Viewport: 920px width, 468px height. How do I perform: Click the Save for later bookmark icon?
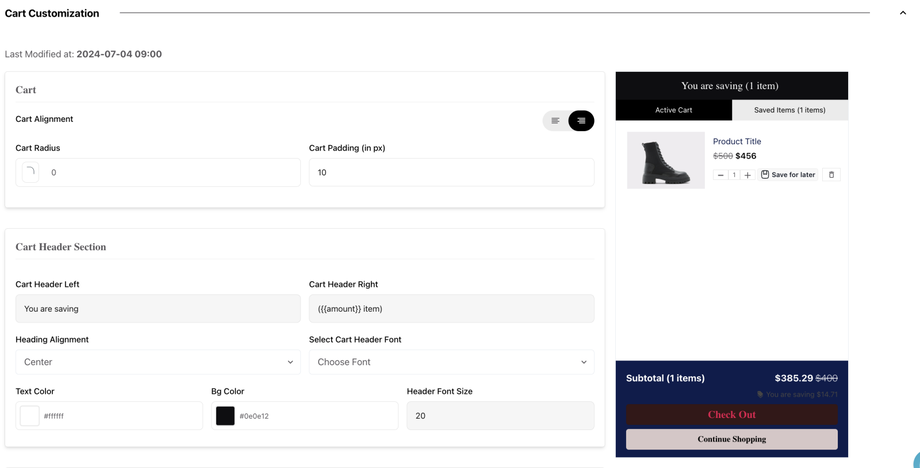coord(765,175)
